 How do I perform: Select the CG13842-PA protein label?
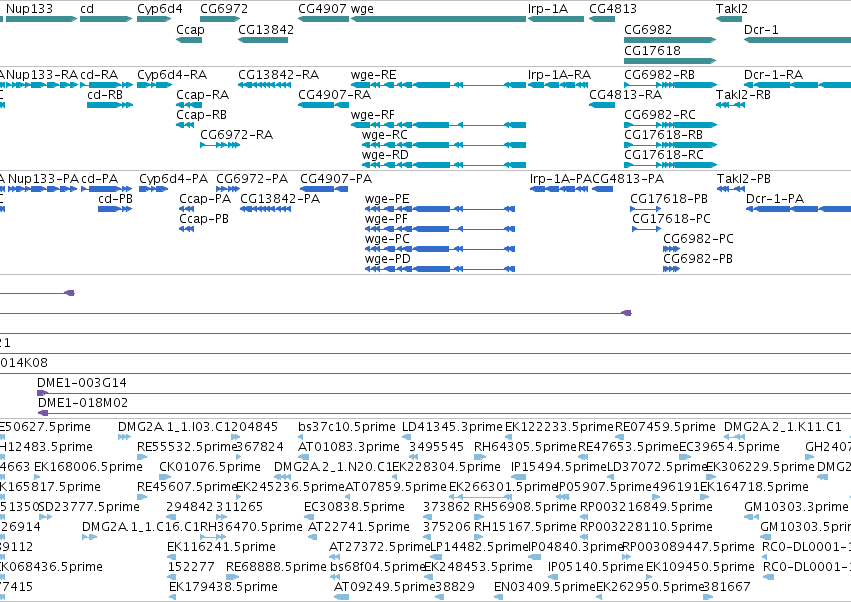[280, 199]
